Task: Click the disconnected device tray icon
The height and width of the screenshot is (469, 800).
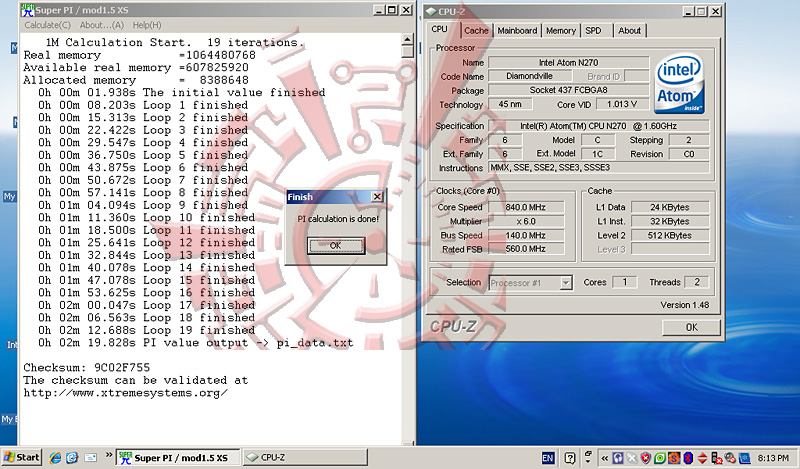Action: [x=716, y=458]
